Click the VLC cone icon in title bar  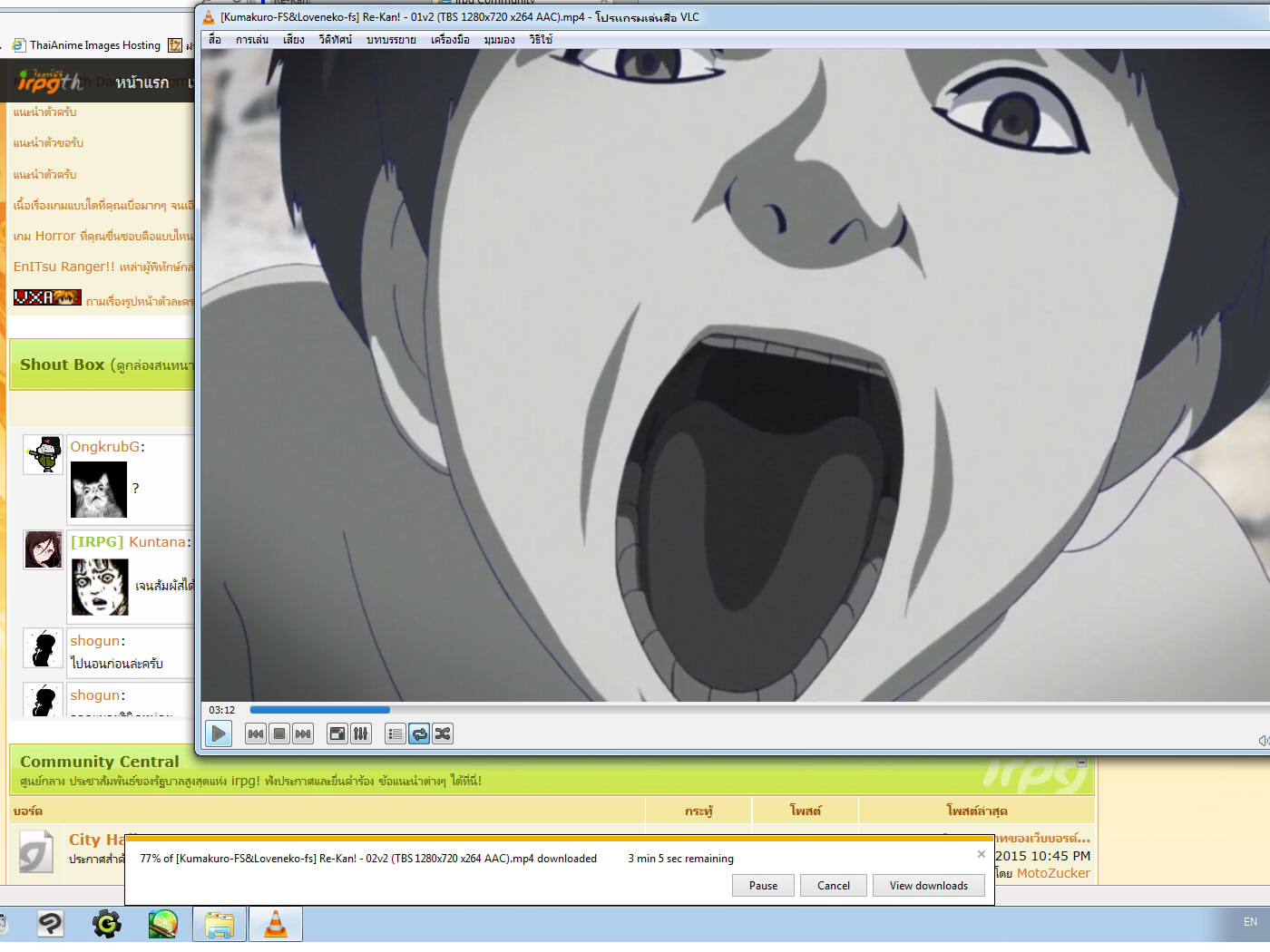click(209, 17)
